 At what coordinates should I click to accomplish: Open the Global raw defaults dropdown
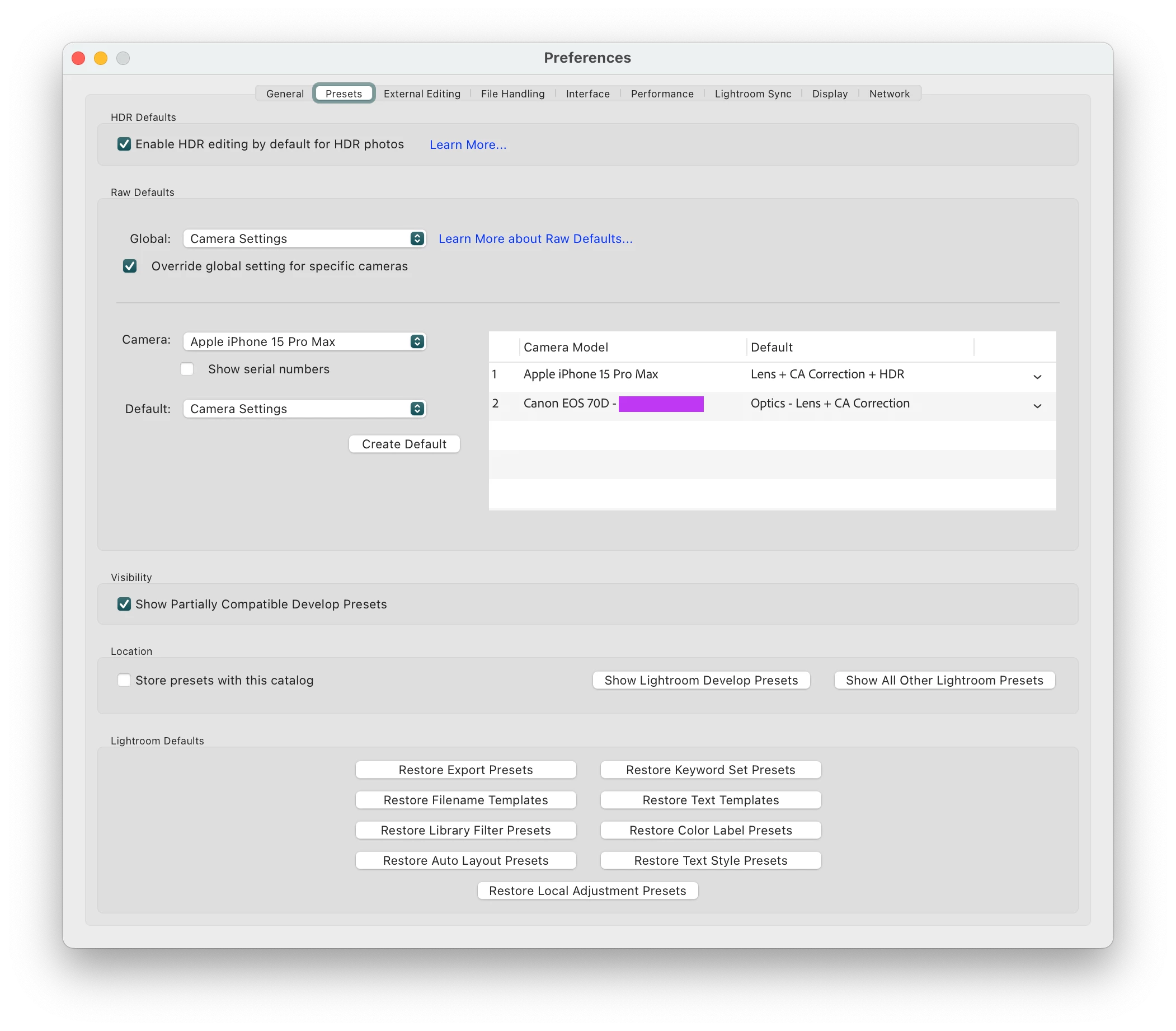coord(304,239)
